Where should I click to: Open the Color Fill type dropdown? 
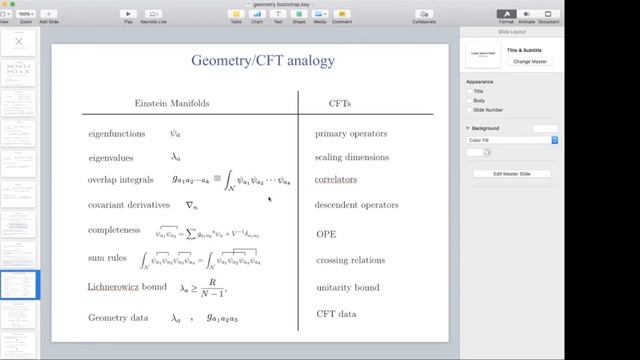point(512,140)
